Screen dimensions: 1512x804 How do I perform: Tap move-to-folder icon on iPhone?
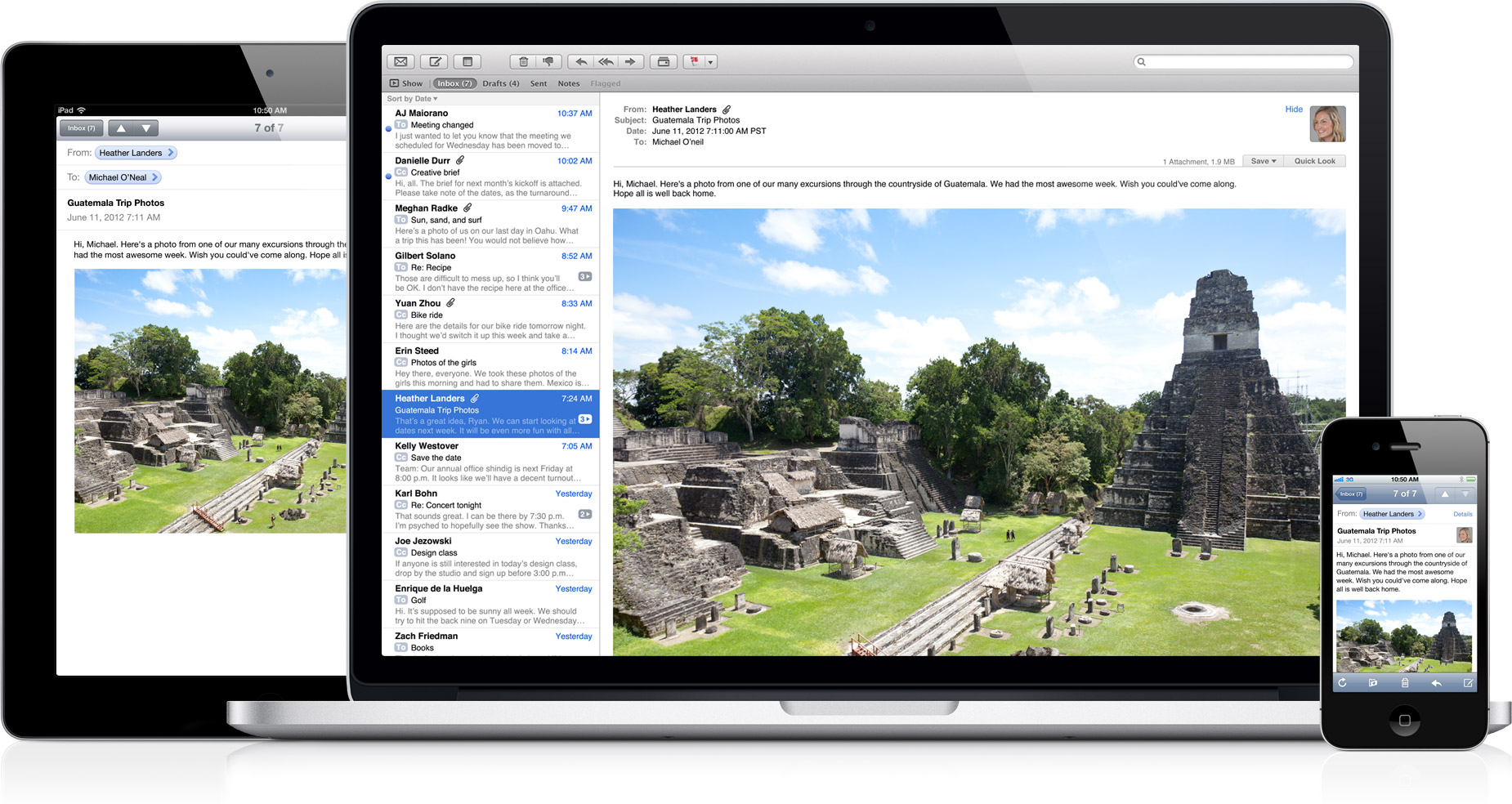(x=1373, y=683)
